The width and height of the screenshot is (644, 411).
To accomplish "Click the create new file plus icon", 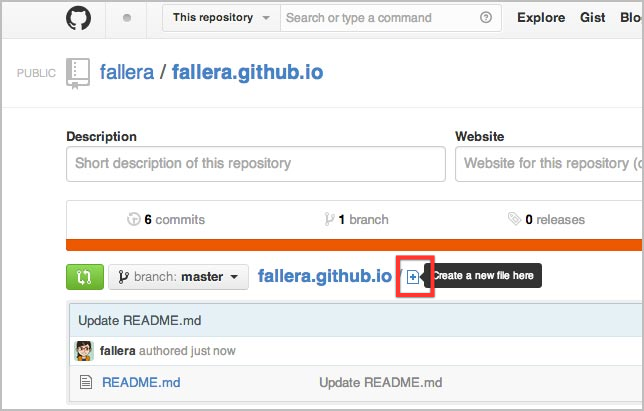I will [413, 277].
